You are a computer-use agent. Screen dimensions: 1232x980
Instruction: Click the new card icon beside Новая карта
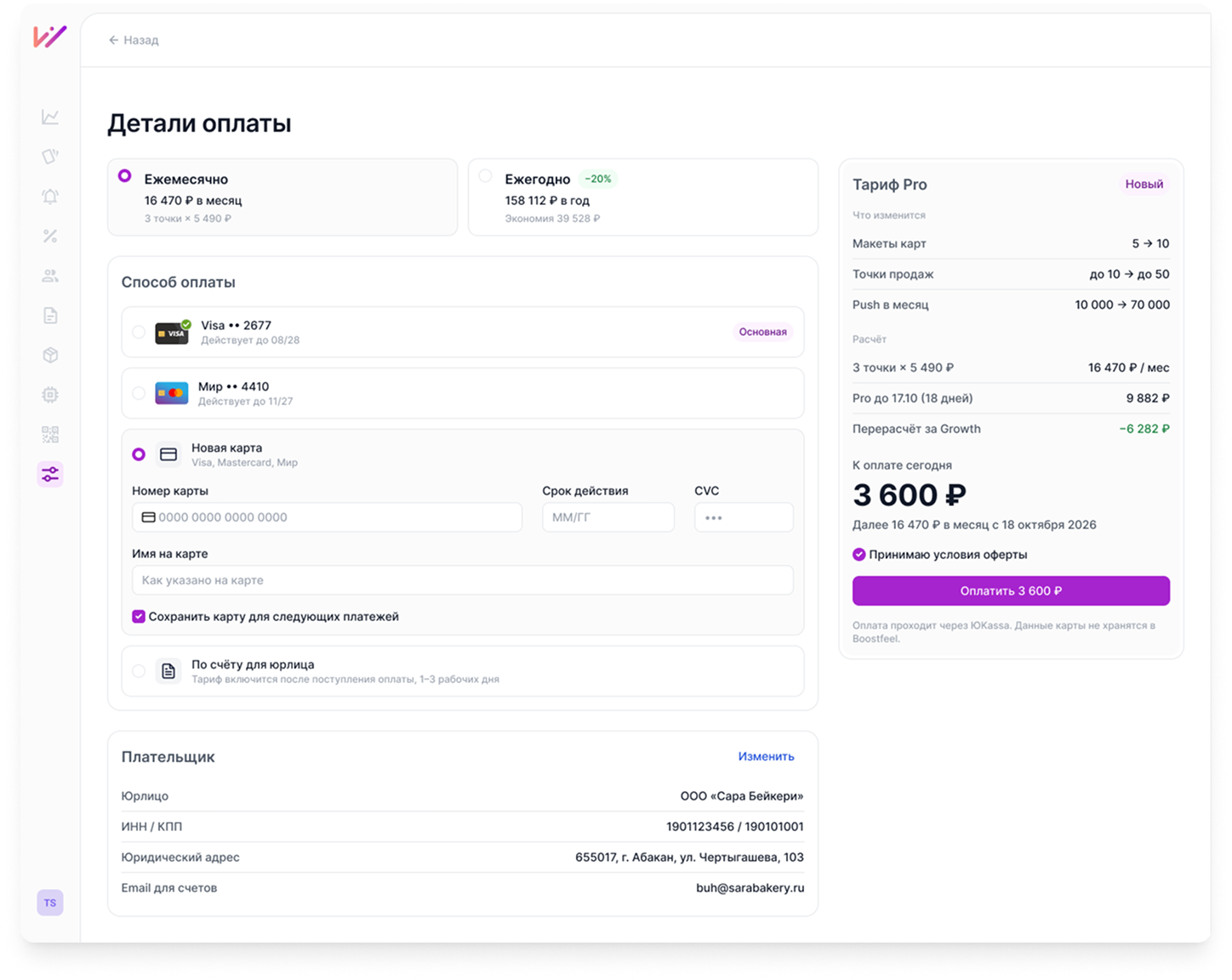(168, 454)
